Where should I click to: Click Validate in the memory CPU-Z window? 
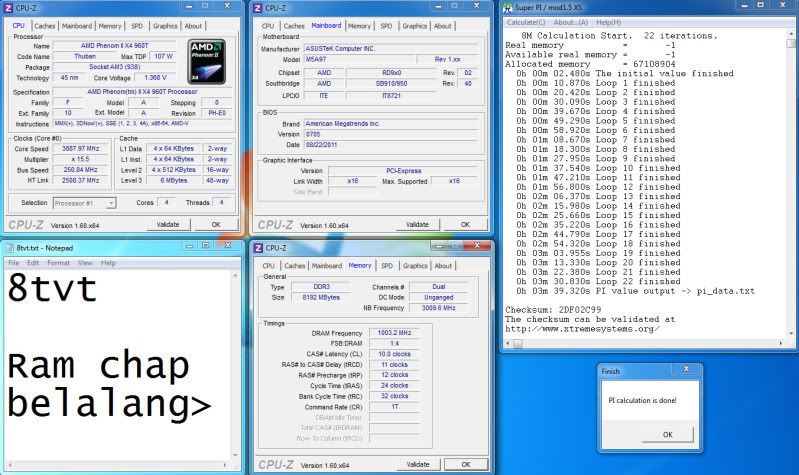(x=416, y=464)
